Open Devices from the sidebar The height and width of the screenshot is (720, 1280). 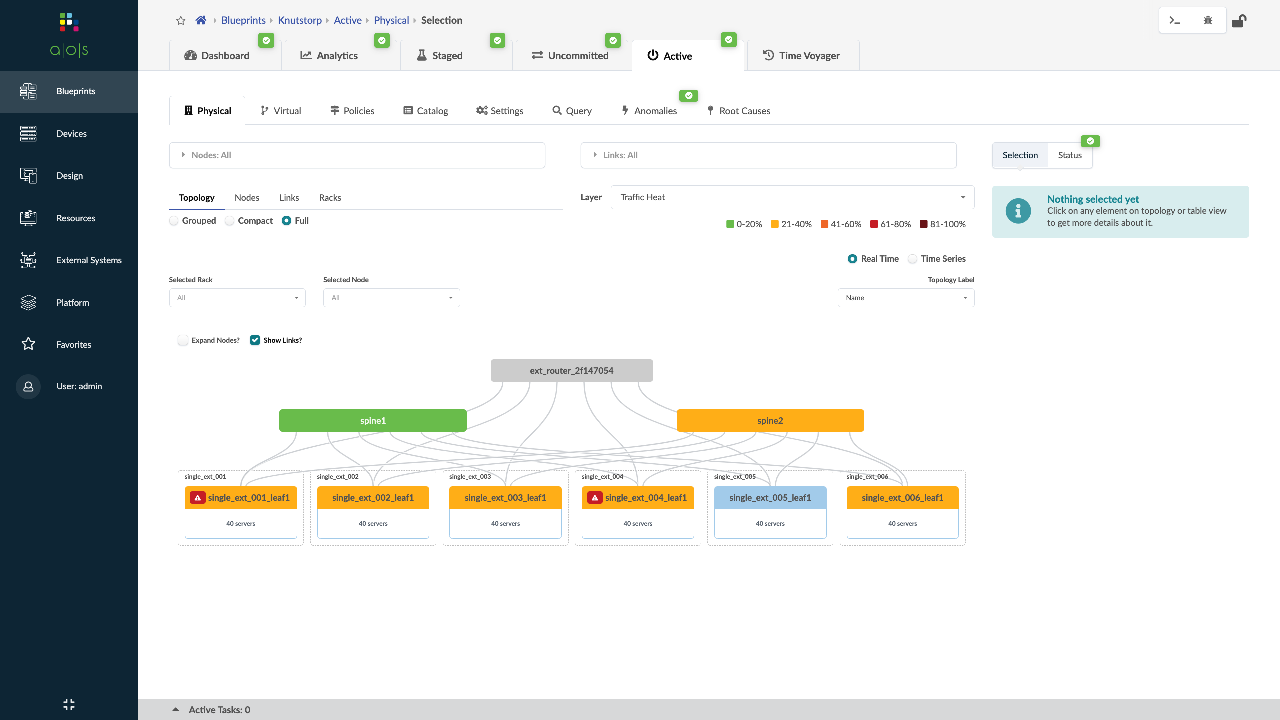point(70,134)
